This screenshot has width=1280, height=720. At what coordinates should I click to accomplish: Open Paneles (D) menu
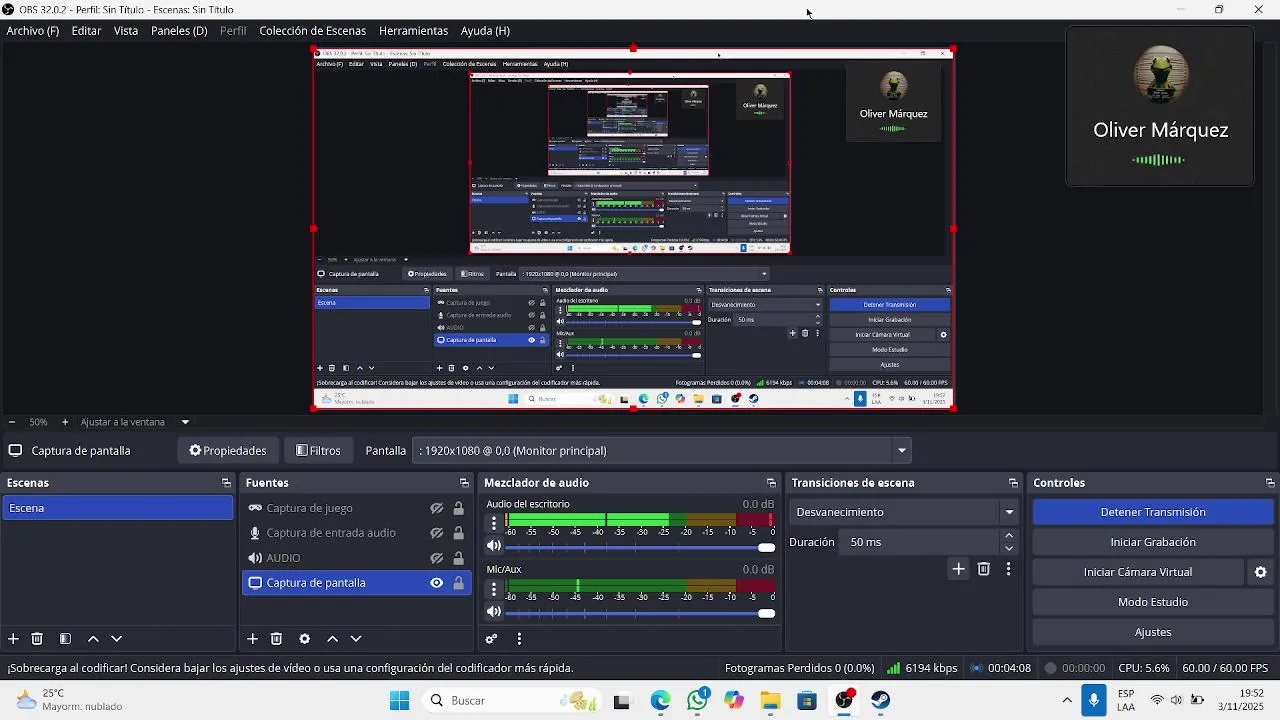[x=179, y=31]
